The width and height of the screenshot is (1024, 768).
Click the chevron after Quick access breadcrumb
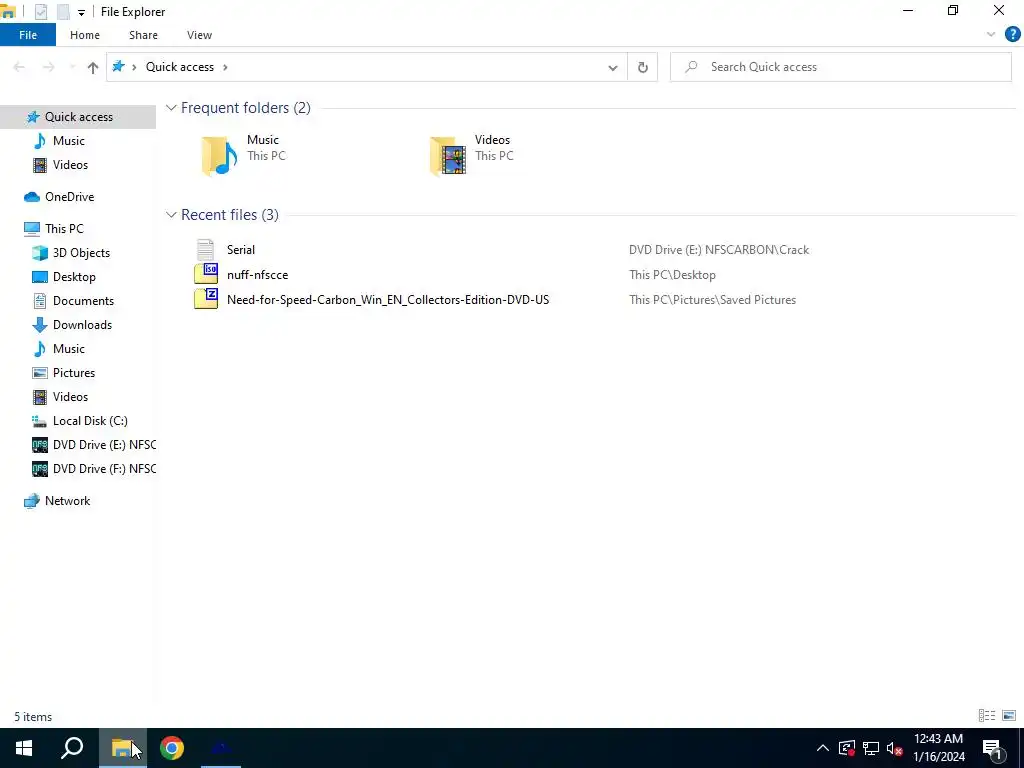tap(225, 67)
